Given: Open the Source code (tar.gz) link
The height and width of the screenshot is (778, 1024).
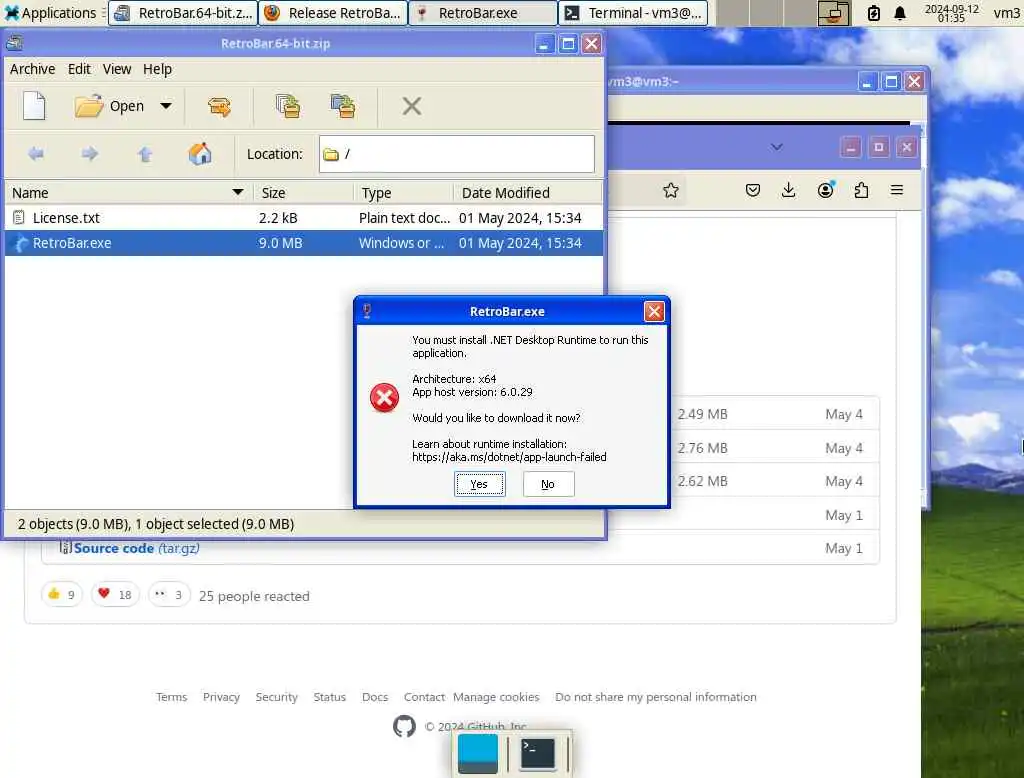Looking at the screenshot, I should 136,548.
